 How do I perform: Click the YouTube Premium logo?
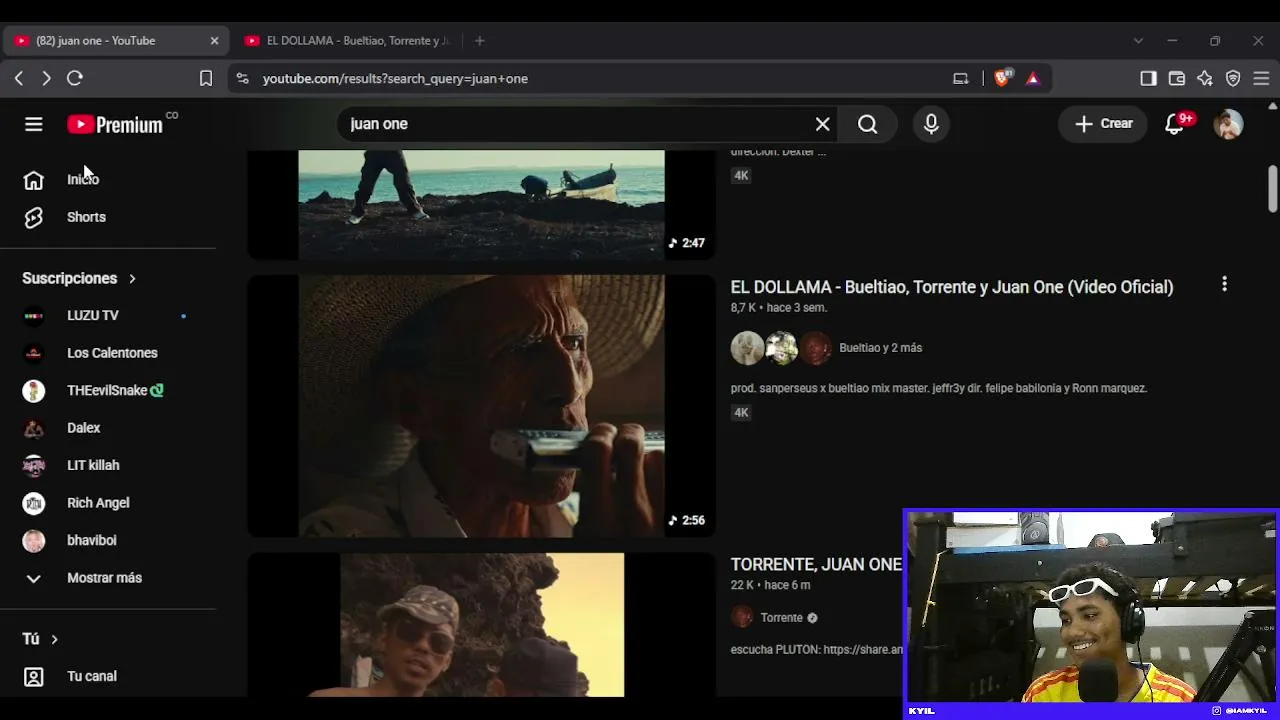(x=115, y=124)
